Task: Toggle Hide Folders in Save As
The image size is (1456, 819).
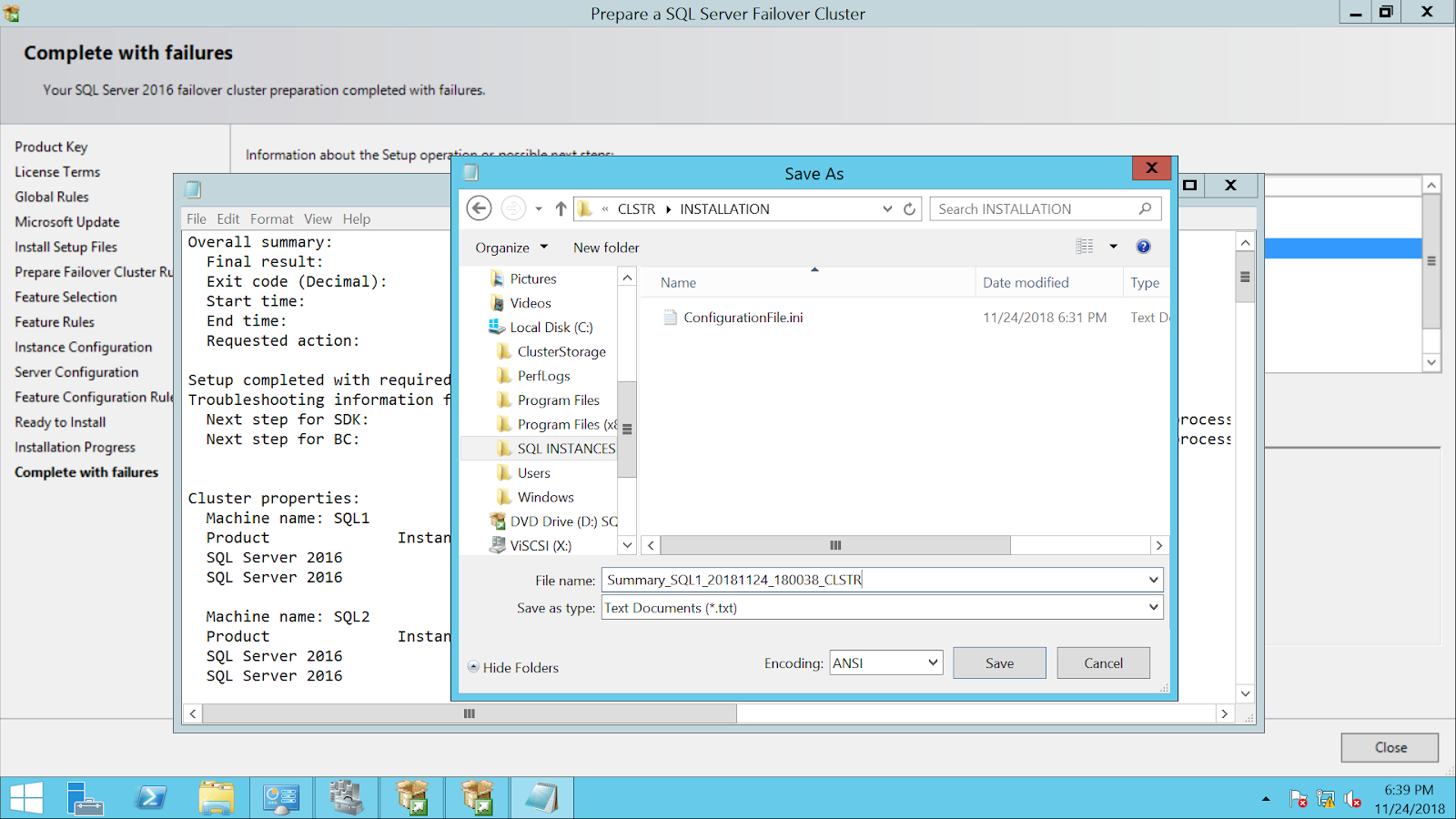Action: click(x=513, y=667)
